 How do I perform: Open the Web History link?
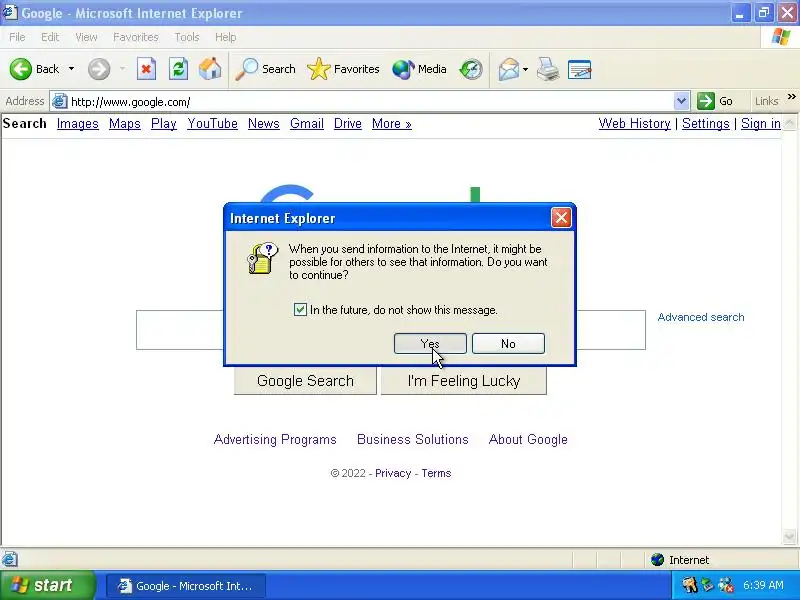[634, 123]
